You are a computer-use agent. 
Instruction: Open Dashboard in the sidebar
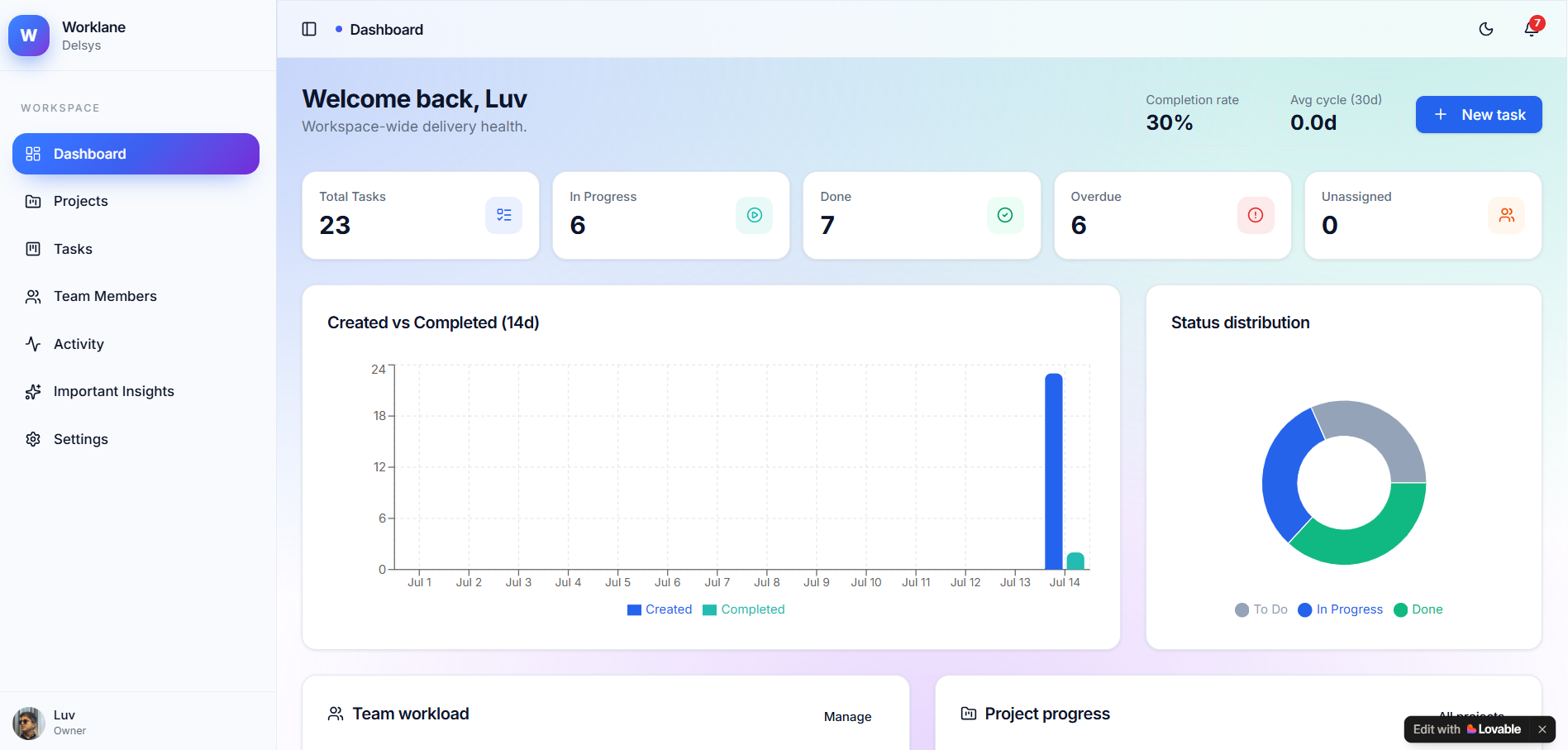pos(136,154)
